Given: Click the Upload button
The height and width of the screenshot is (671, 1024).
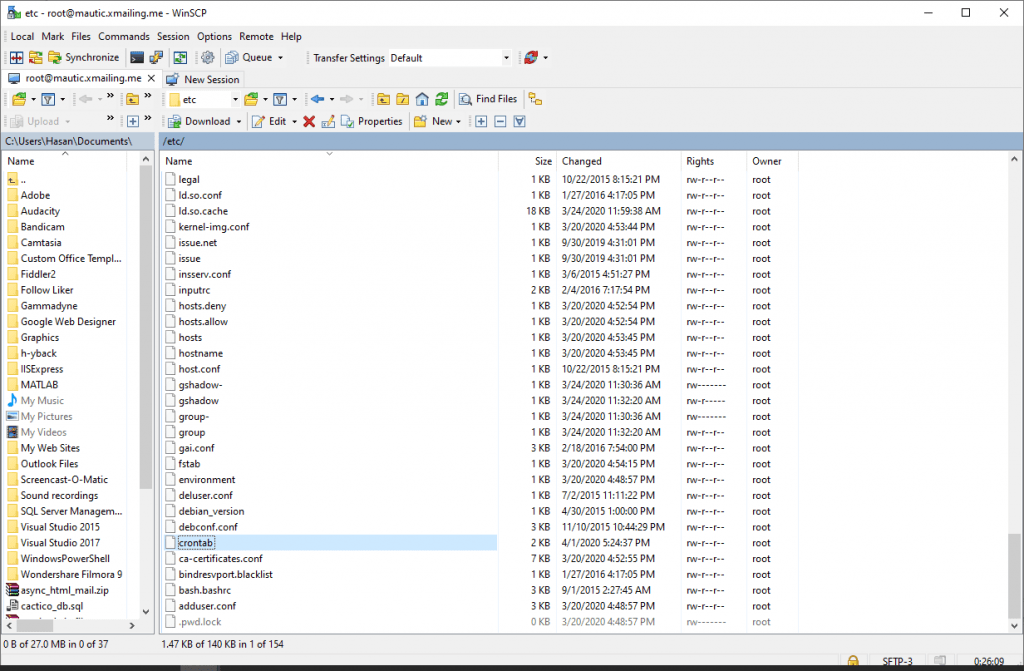Looking at the screenshot, I should click(33, 120).
